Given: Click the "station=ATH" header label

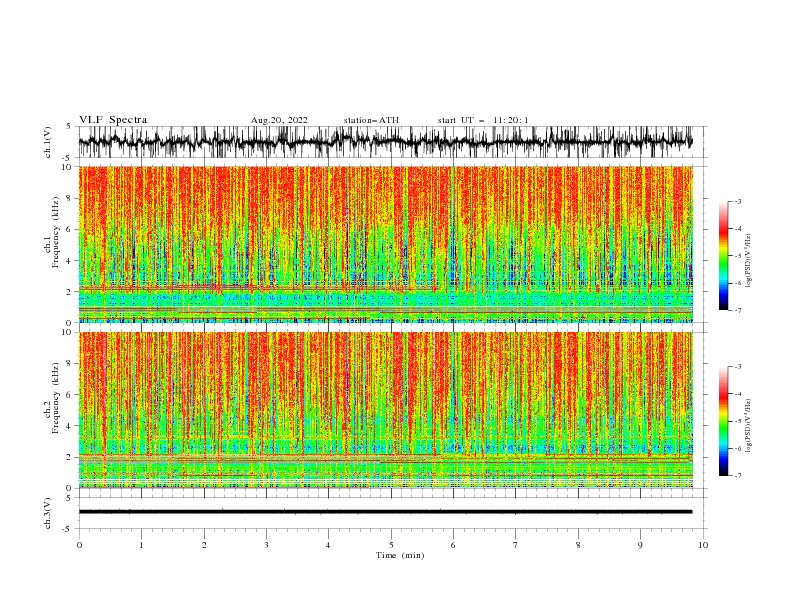Looking at the screenshot, I should coord(371,120).
